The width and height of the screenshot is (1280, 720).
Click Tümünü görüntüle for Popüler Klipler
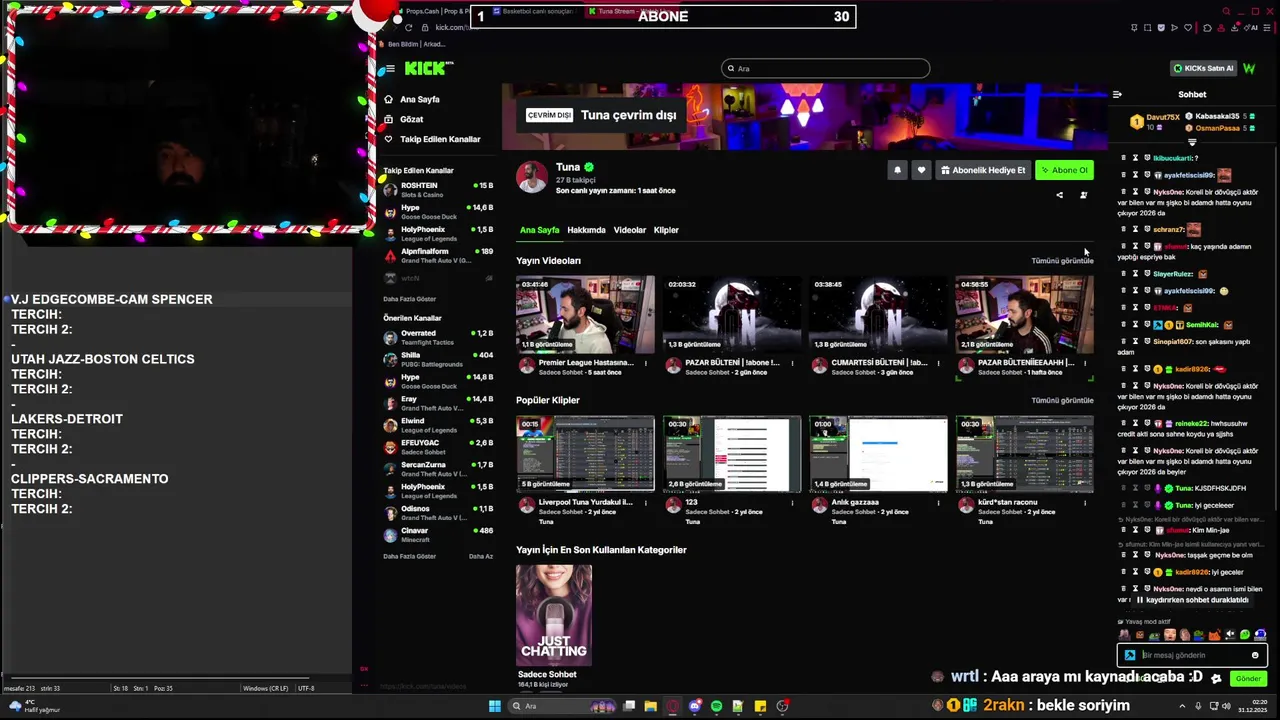(x=1062, y=400)
